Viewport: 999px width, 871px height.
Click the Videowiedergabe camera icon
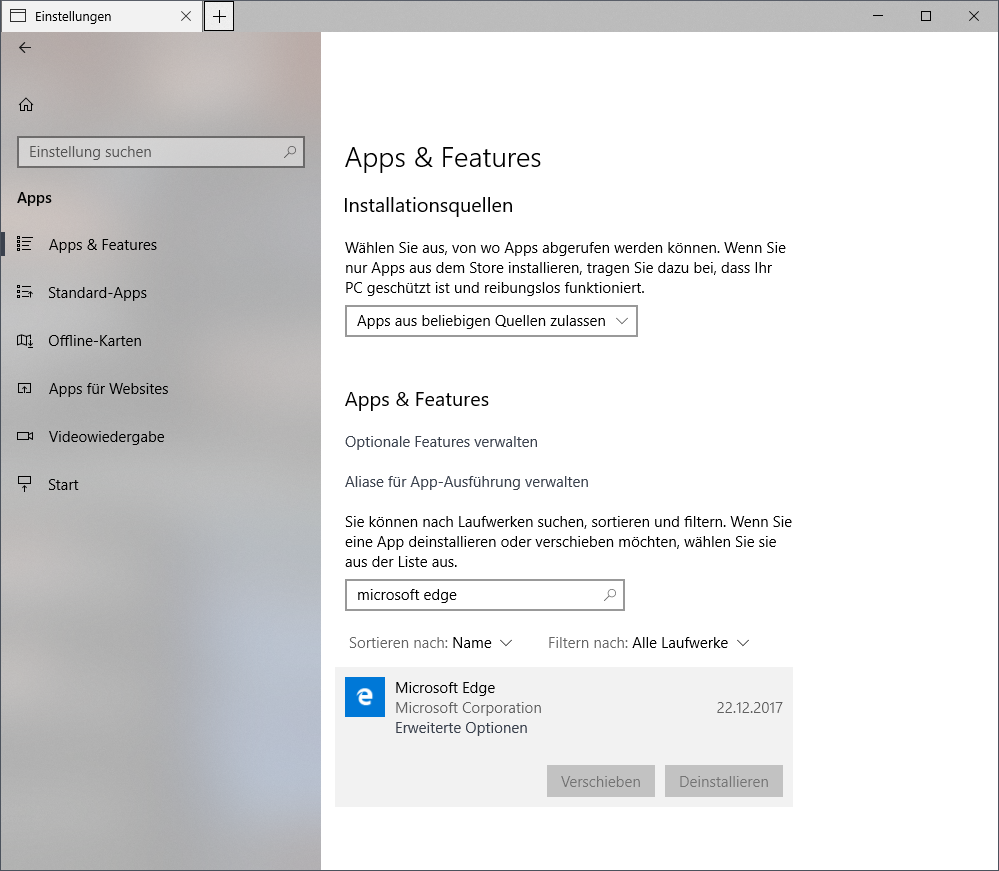[25, 436]
